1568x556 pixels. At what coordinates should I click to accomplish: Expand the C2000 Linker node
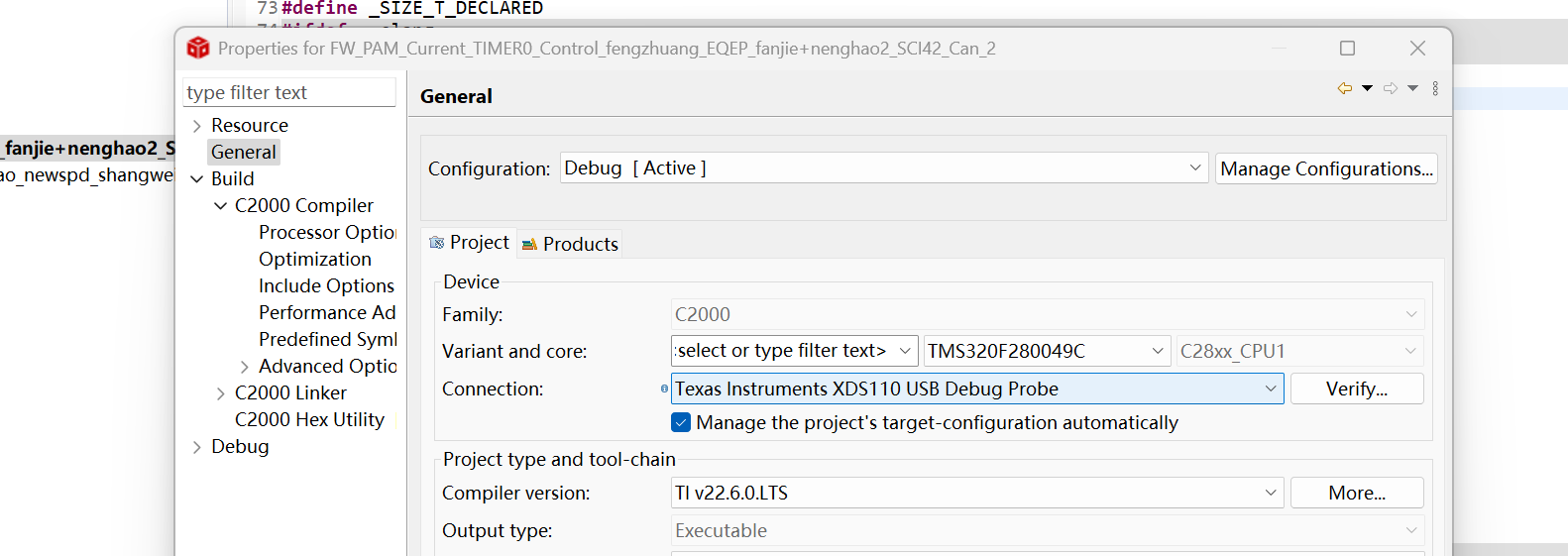[x=220, y=393]
